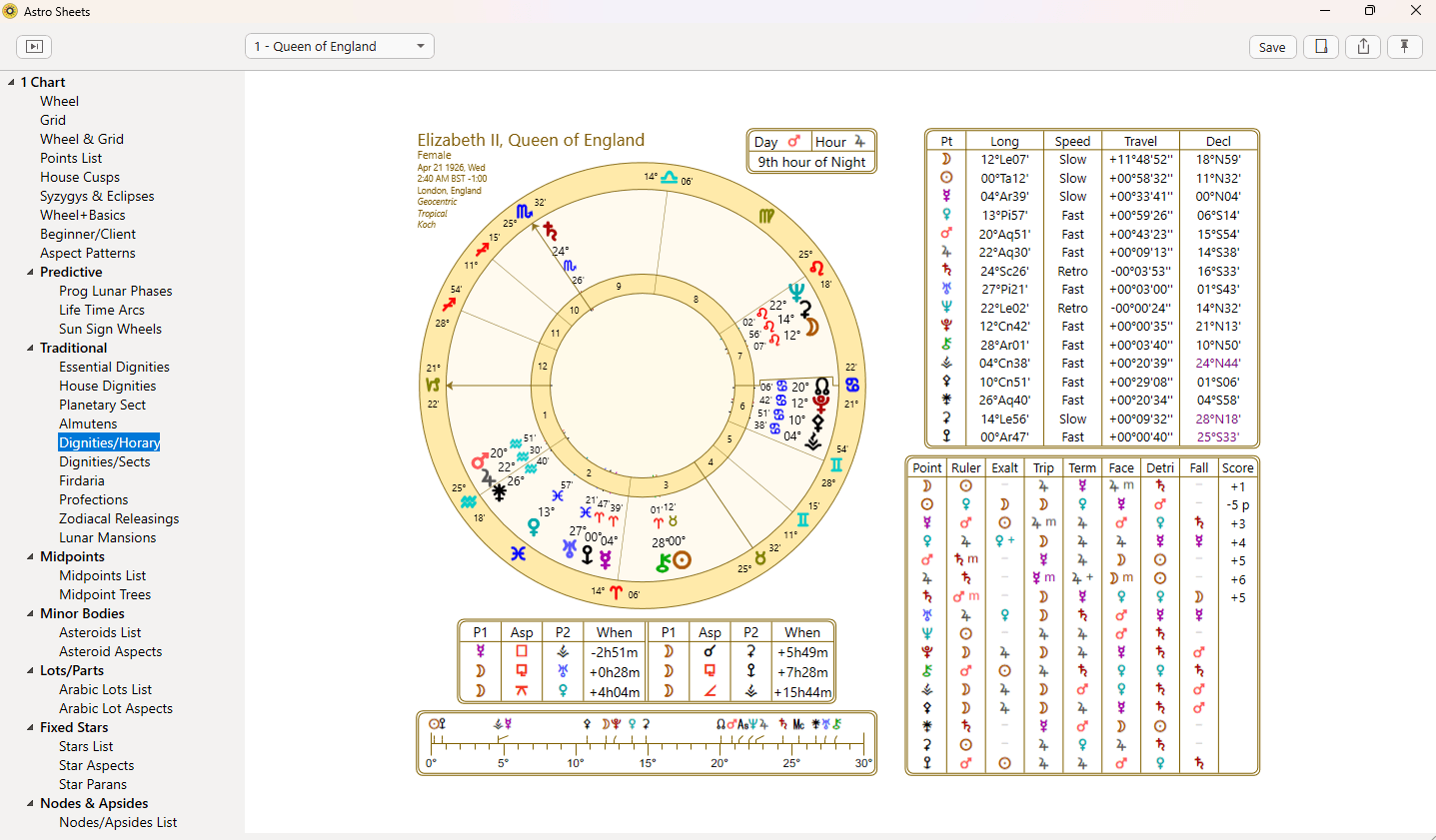This screenshot has width=1436, height=840.
Task: Click the share/export icon
Action: tap(1363, 46)
